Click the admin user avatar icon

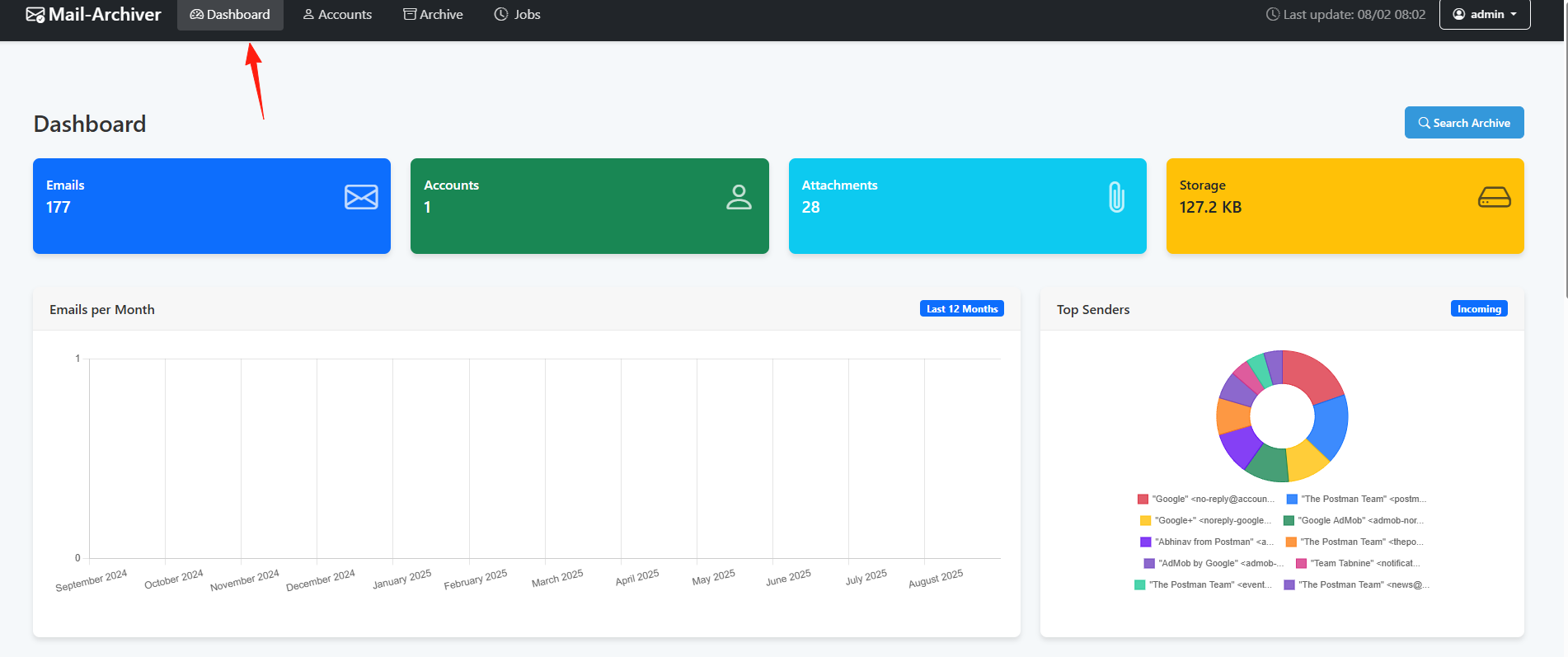[1459, 14]
